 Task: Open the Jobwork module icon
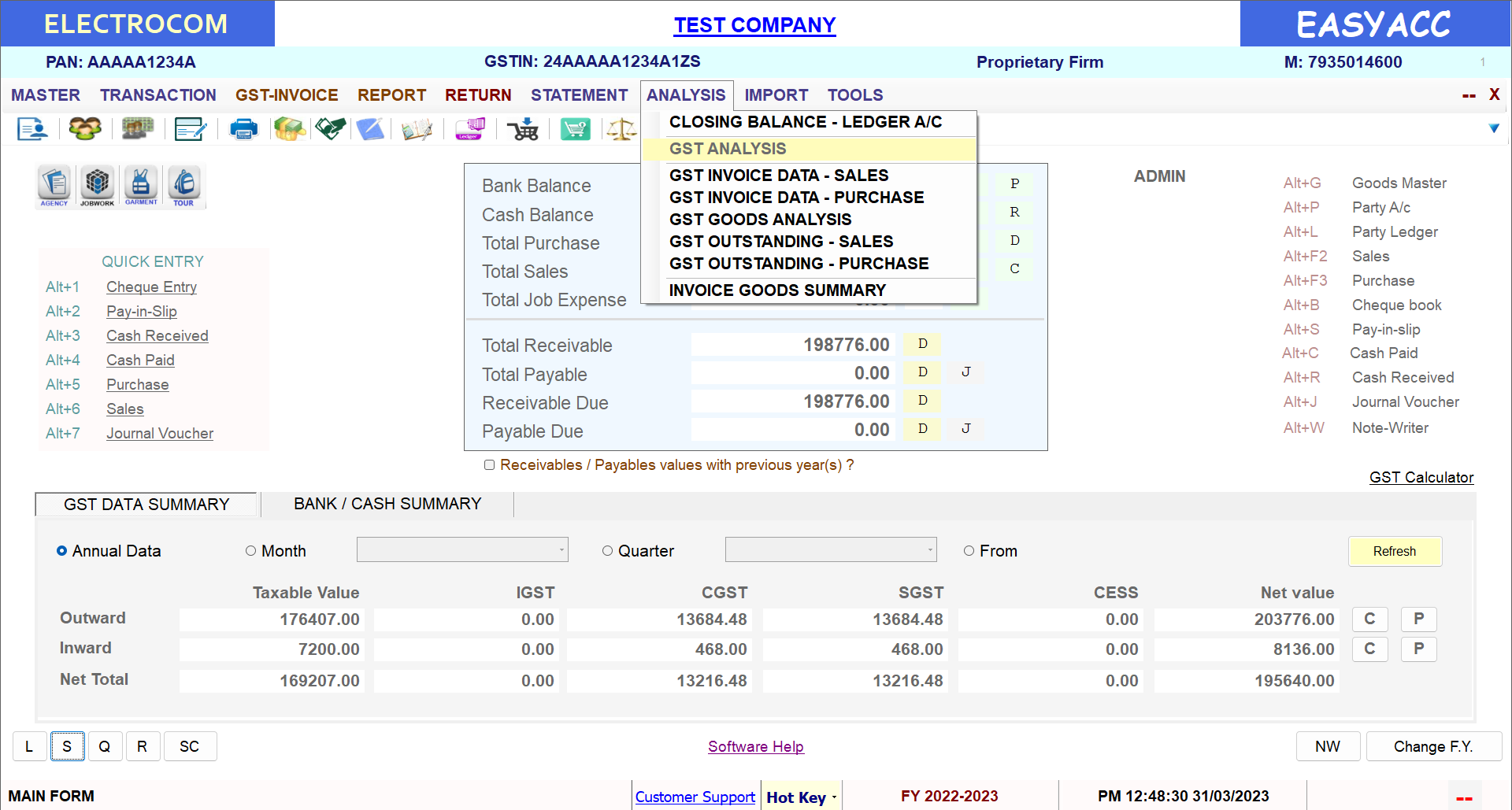[97, 185]
